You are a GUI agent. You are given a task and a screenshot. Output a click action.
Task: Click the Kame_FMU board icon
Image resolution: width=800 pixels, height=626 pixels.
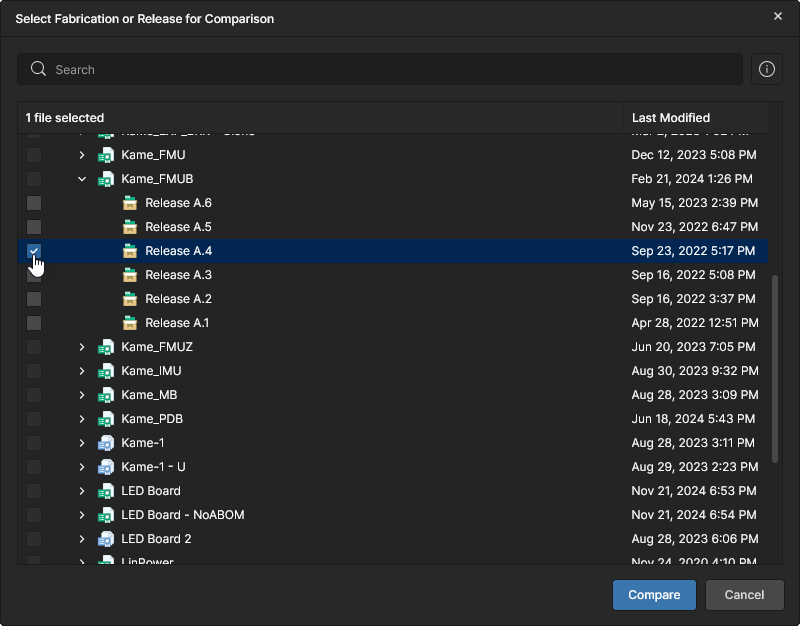[106, 155]
